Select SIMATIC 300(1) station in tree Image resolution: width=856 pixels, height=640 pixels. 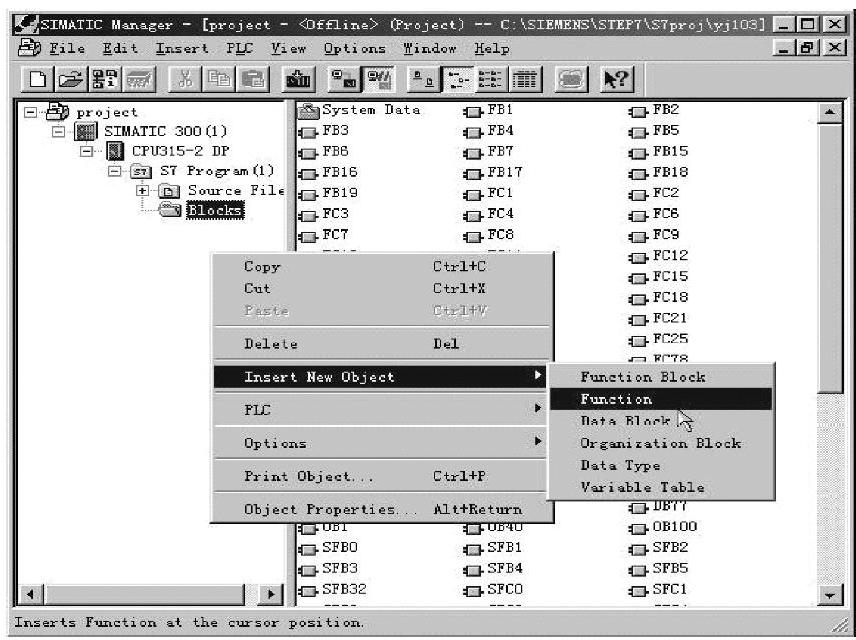pos(165,132)
